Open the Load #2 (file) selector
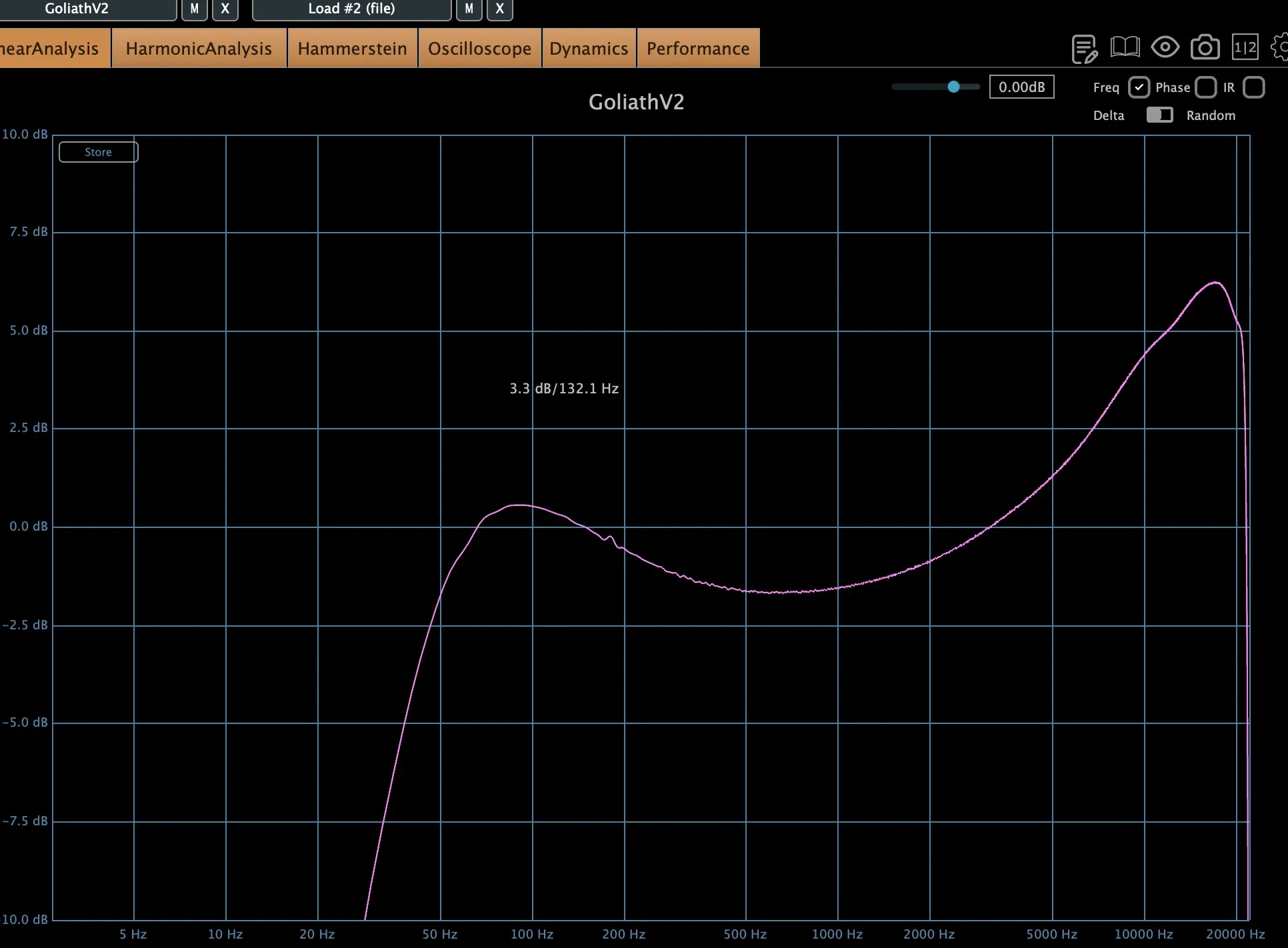The width and height of the screenshot is (1288, 948). 351,9
